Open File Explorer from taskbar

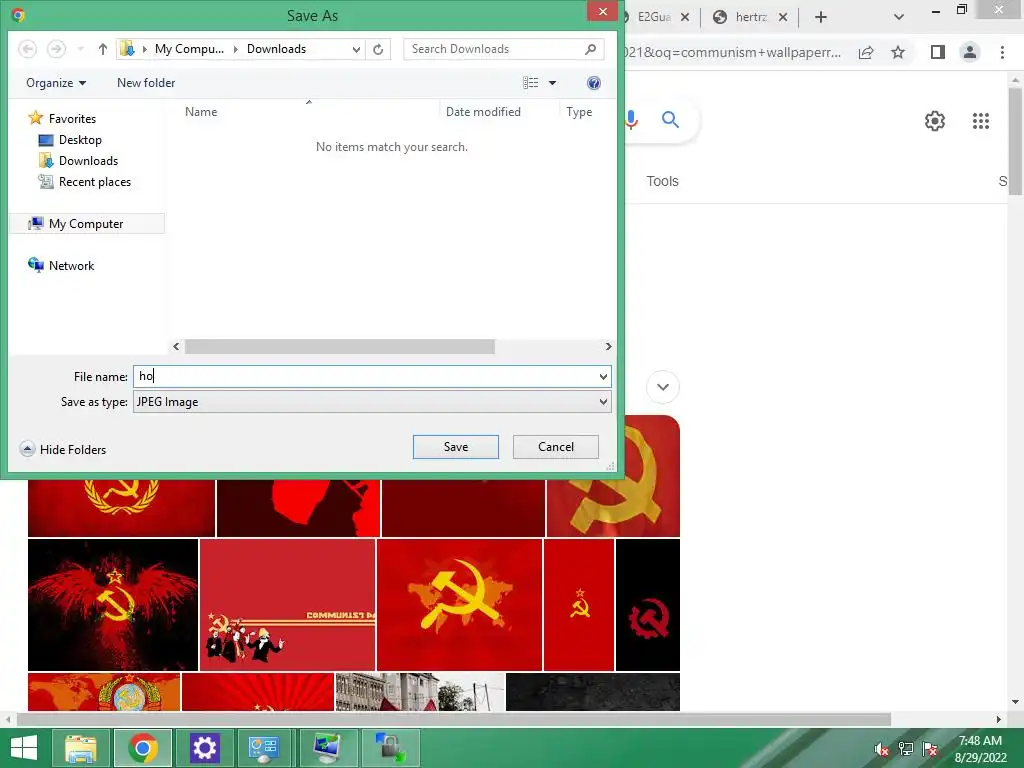click(80, 748)
